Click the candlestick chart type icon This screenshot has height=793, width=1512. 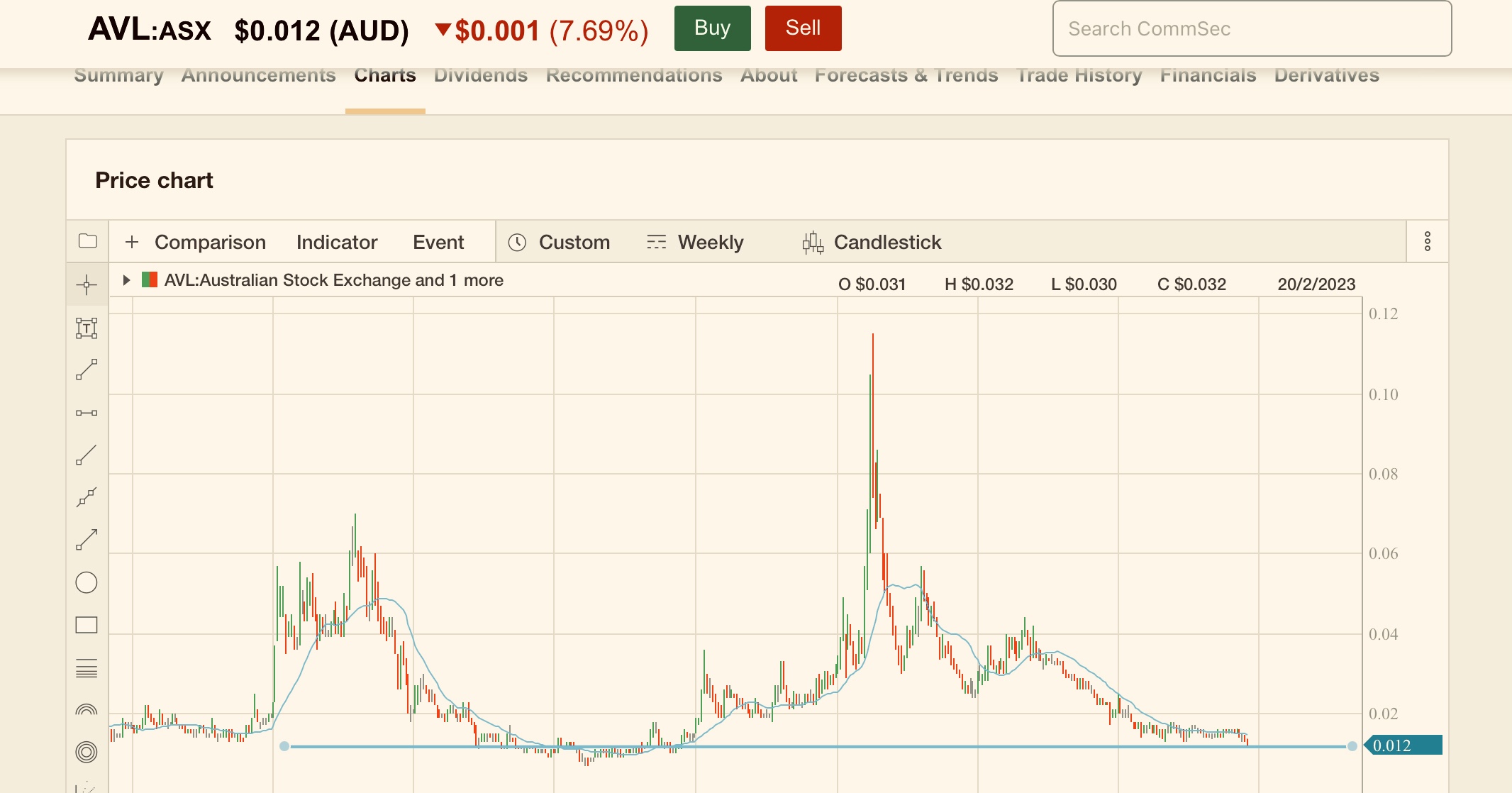[813, 243]
